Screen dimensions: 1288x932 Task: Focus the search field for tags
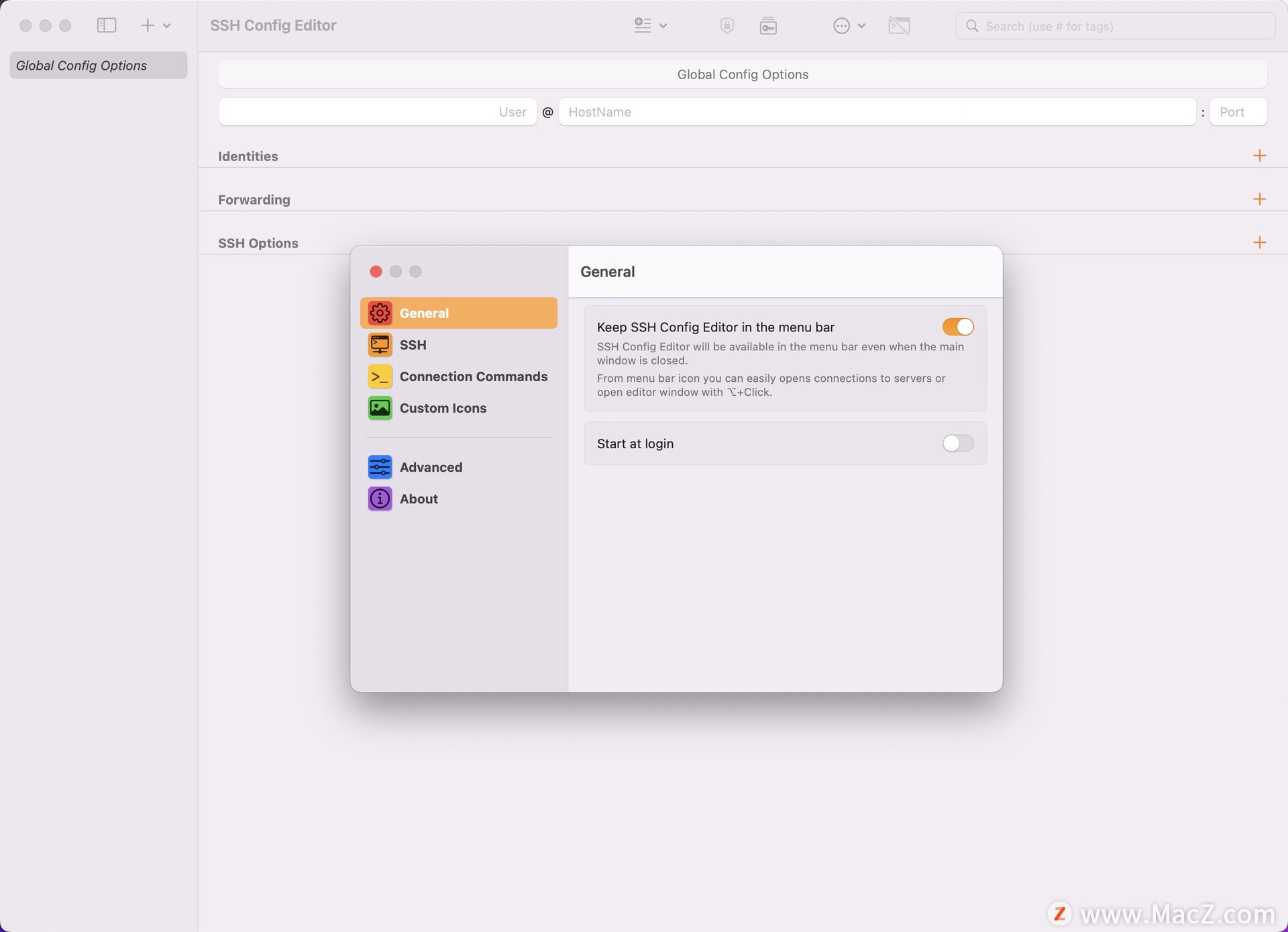click(1115, 25)
